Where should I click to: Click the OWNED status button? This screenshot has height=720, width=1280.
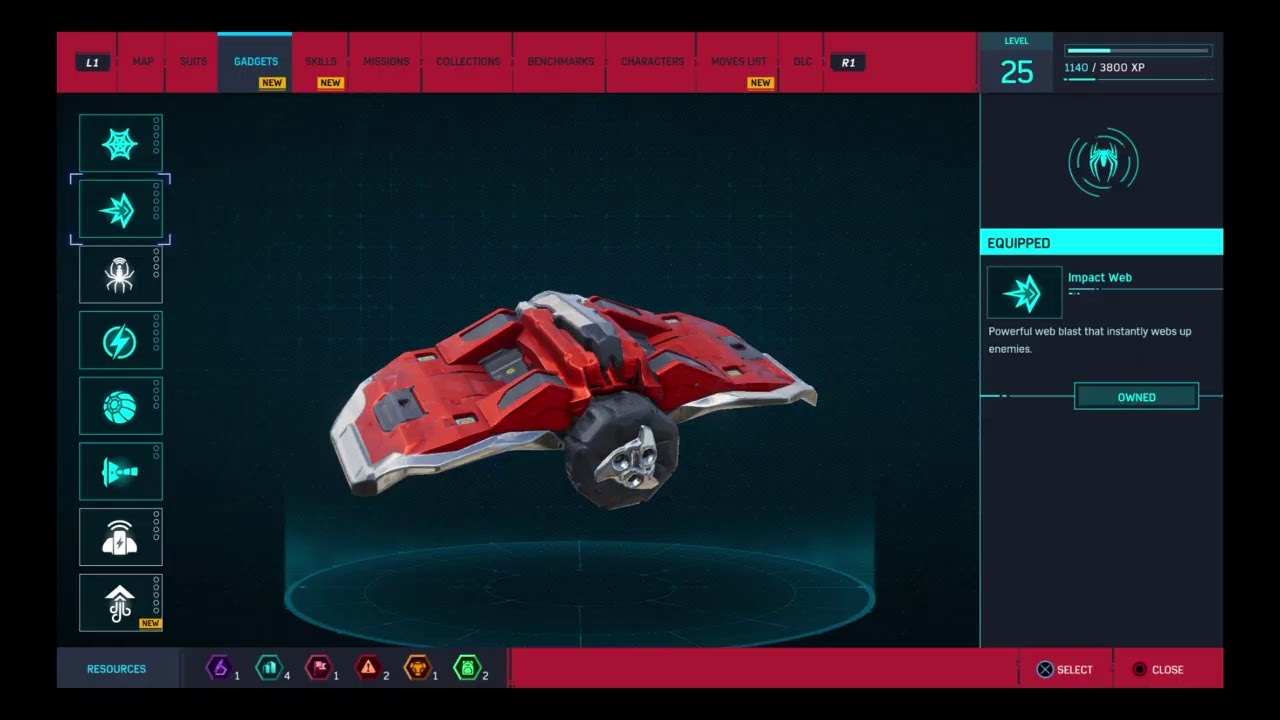[1136, 397]
